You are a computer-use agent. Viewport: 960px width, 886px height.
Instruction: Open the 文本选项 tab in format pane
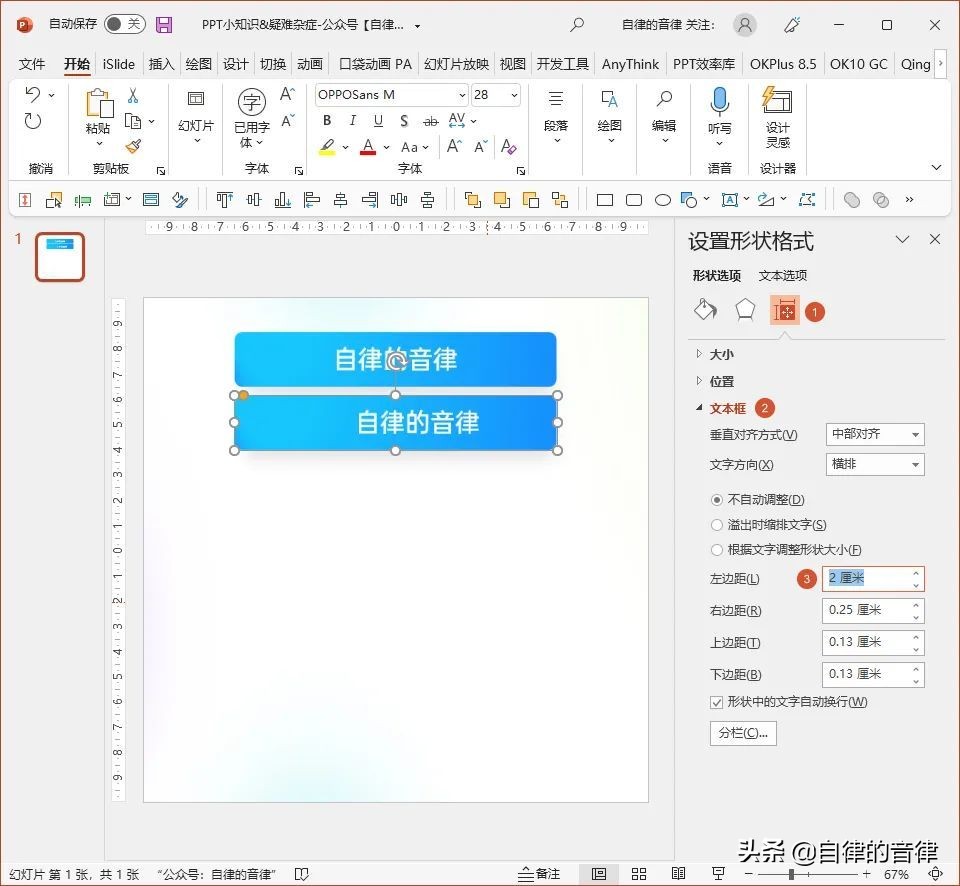point(782,275)
